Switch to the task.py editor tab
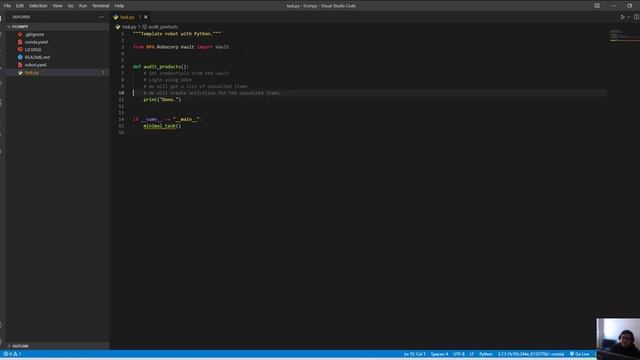Image resolution: width=640 pixels, height=360 pixels. (x=127, y=17)
